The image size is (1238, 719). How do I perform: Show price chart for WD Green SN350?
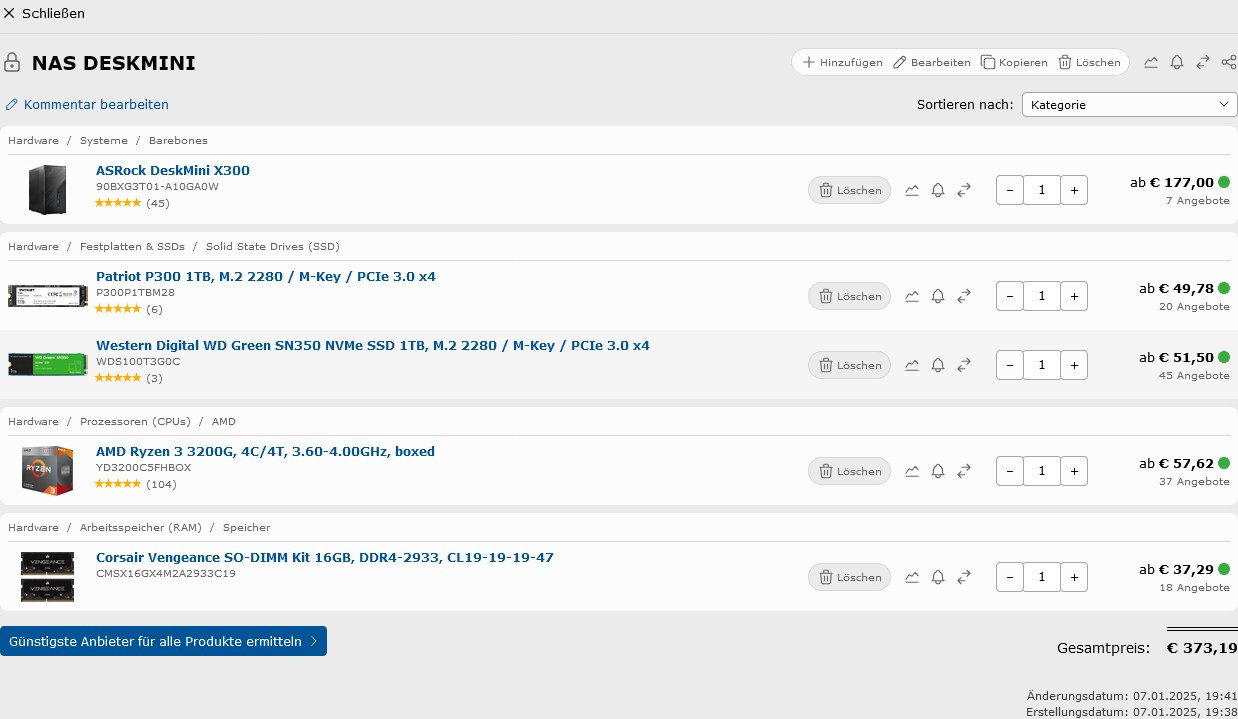pyautogui.click(x=912, y=365)
